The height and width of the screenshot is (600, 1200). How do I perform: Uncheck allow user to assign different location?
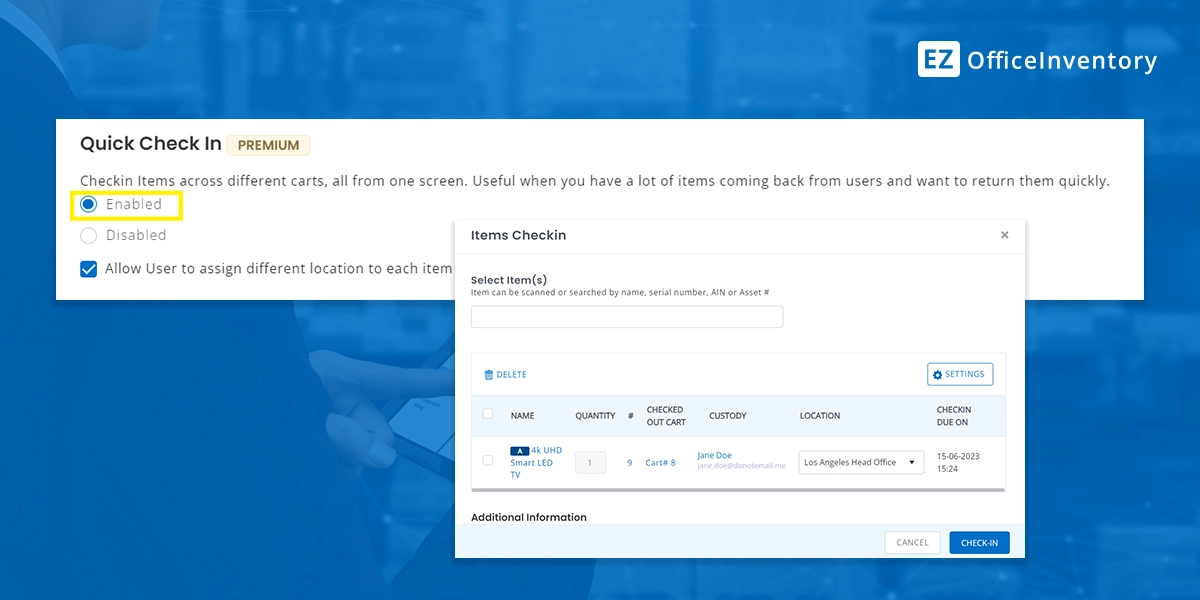point(88,268)
